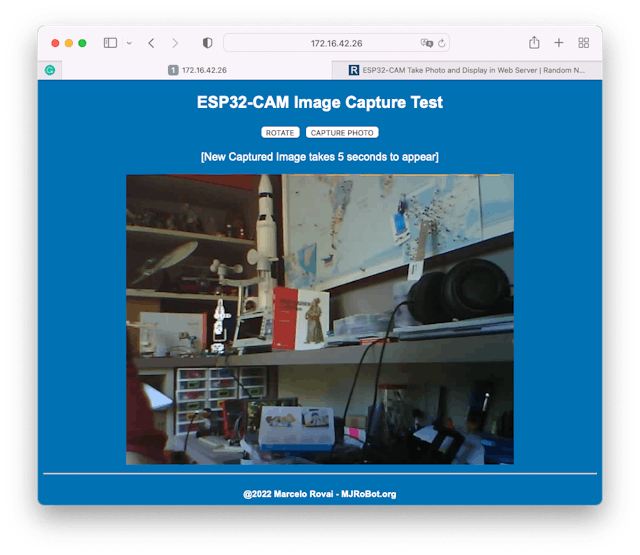Reload the page with the refresh icon
The height and width of the screenshot is (555, 640).
coord(442,43)
